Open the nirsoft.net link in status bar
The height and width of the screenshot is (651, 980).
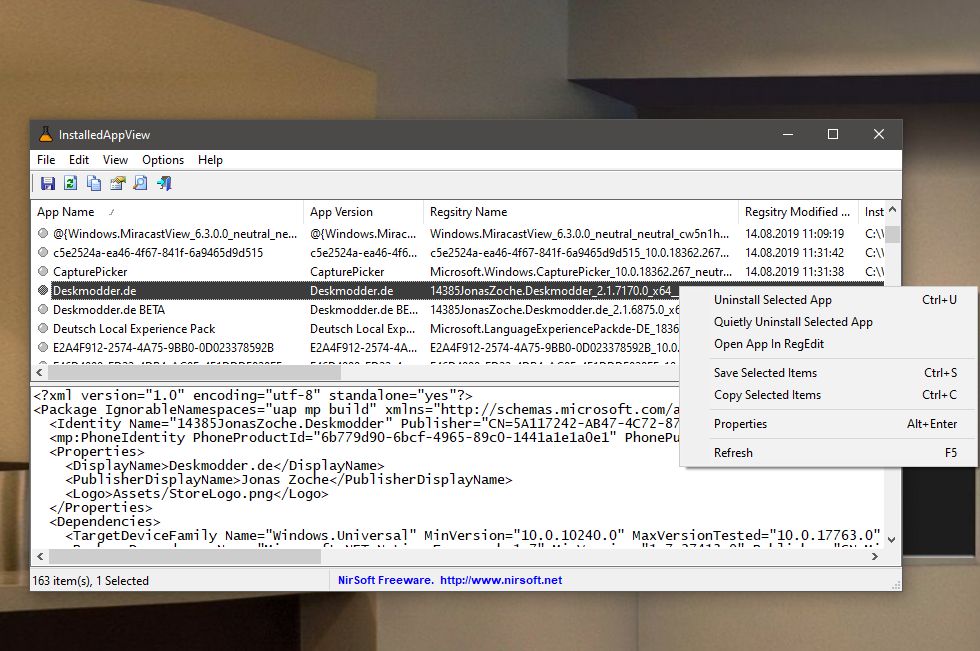[x=501, y=580]
